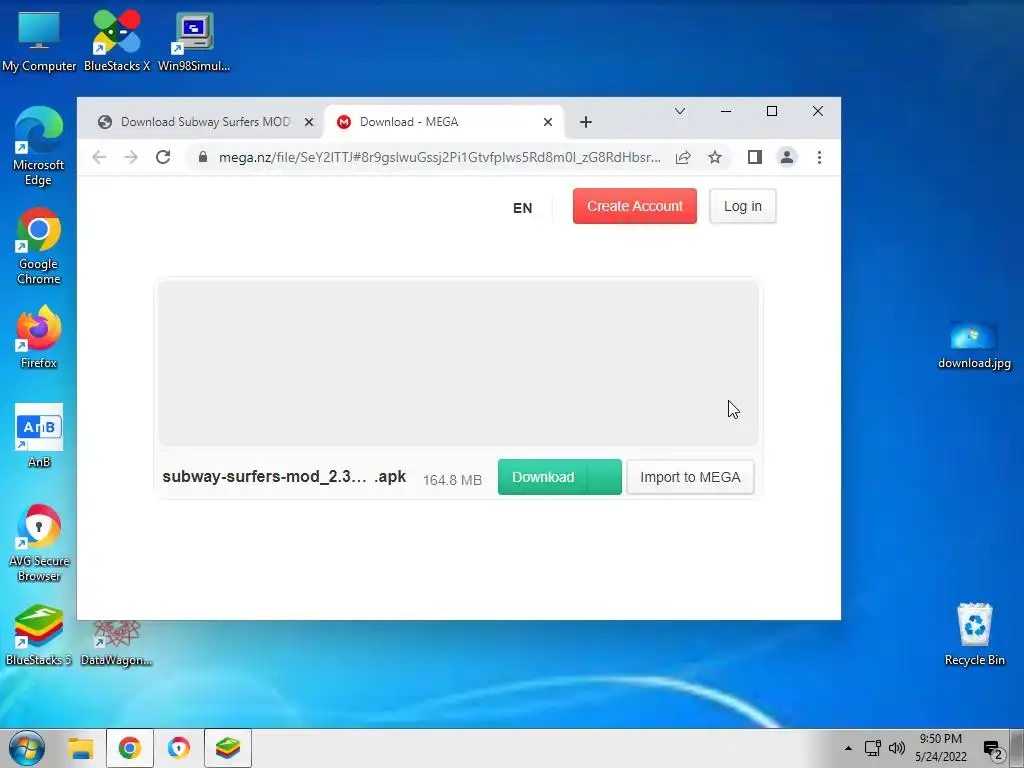The image size is (1024, 768).
Task: Click the apk file name text
Action: click(x=284, y=477)
